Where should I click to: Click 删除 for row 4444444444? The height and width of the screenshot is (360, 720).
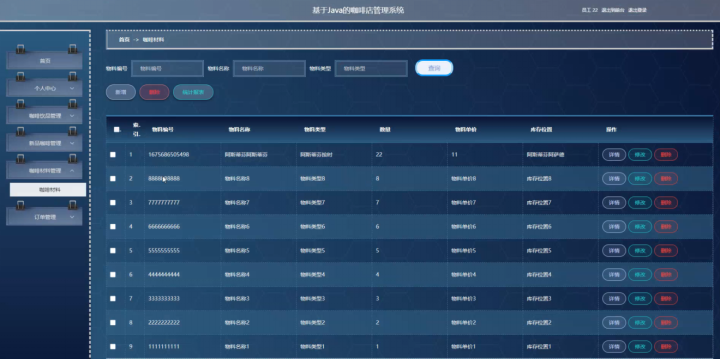tap(666, 275)
